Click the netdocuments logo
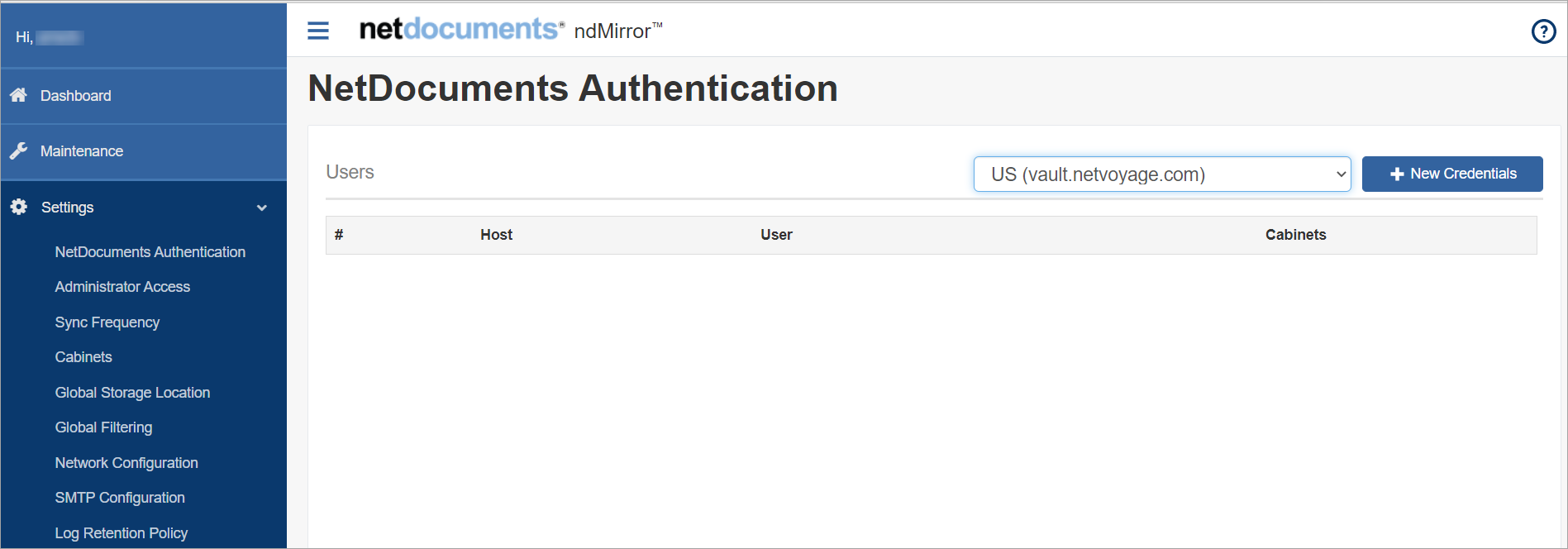Screen dimensions: 1568x549 coord(460,27)
